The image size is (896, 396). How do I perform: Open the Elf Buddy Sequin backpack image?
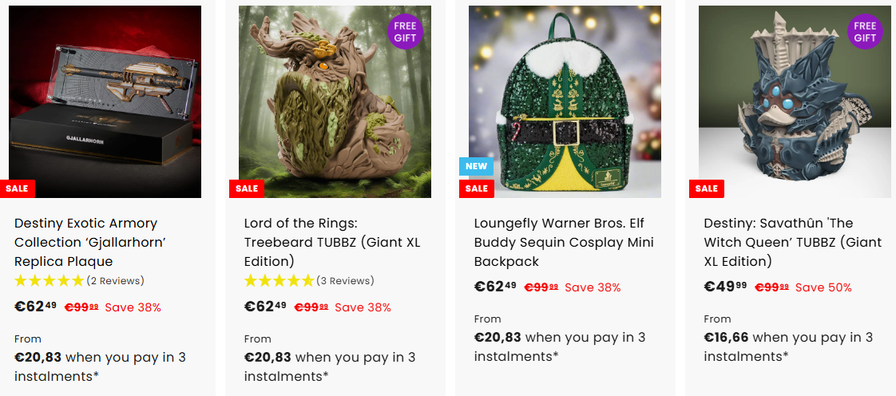[x=565, y=102]
